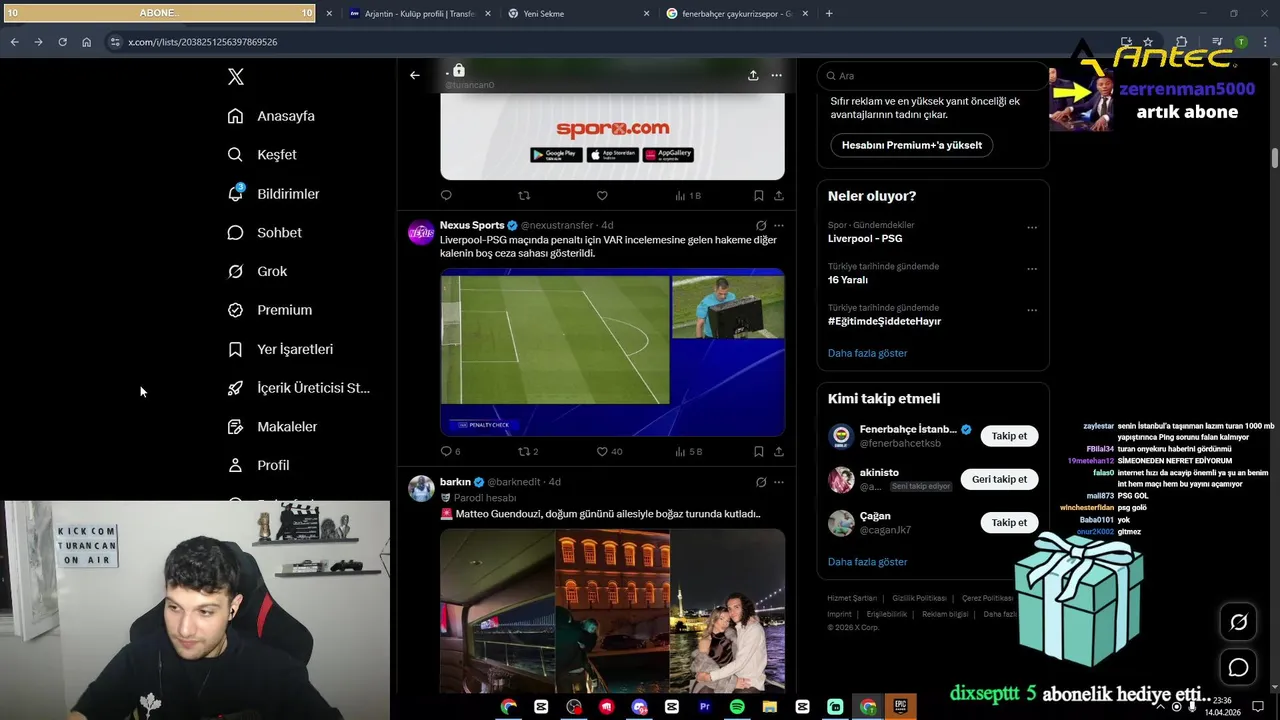
Task: Click the Ara search field
Action: tap(932, 76)
